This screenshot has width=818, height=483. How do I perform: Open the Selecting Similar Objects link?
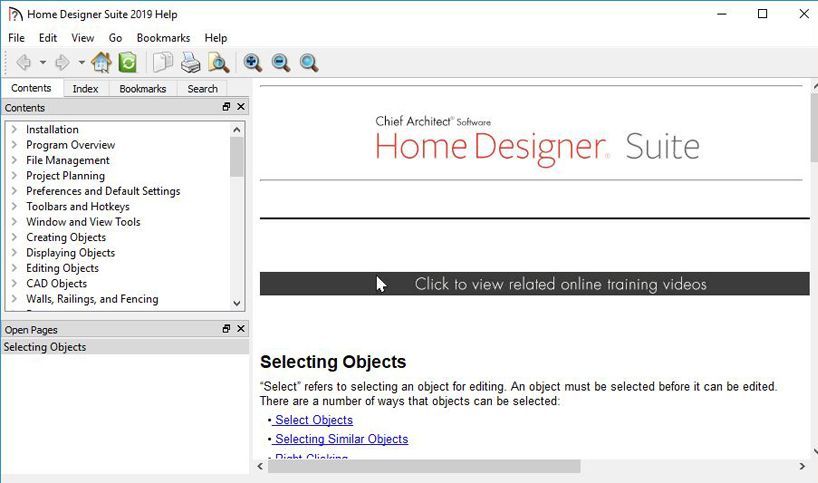click(341, 439)
